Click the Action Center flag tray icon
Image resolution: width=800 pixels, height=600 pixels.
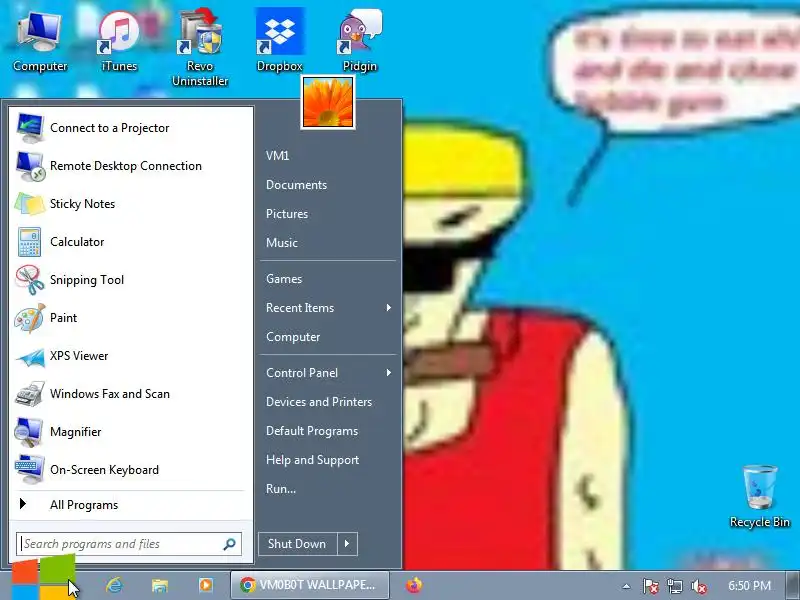(650, 586)
